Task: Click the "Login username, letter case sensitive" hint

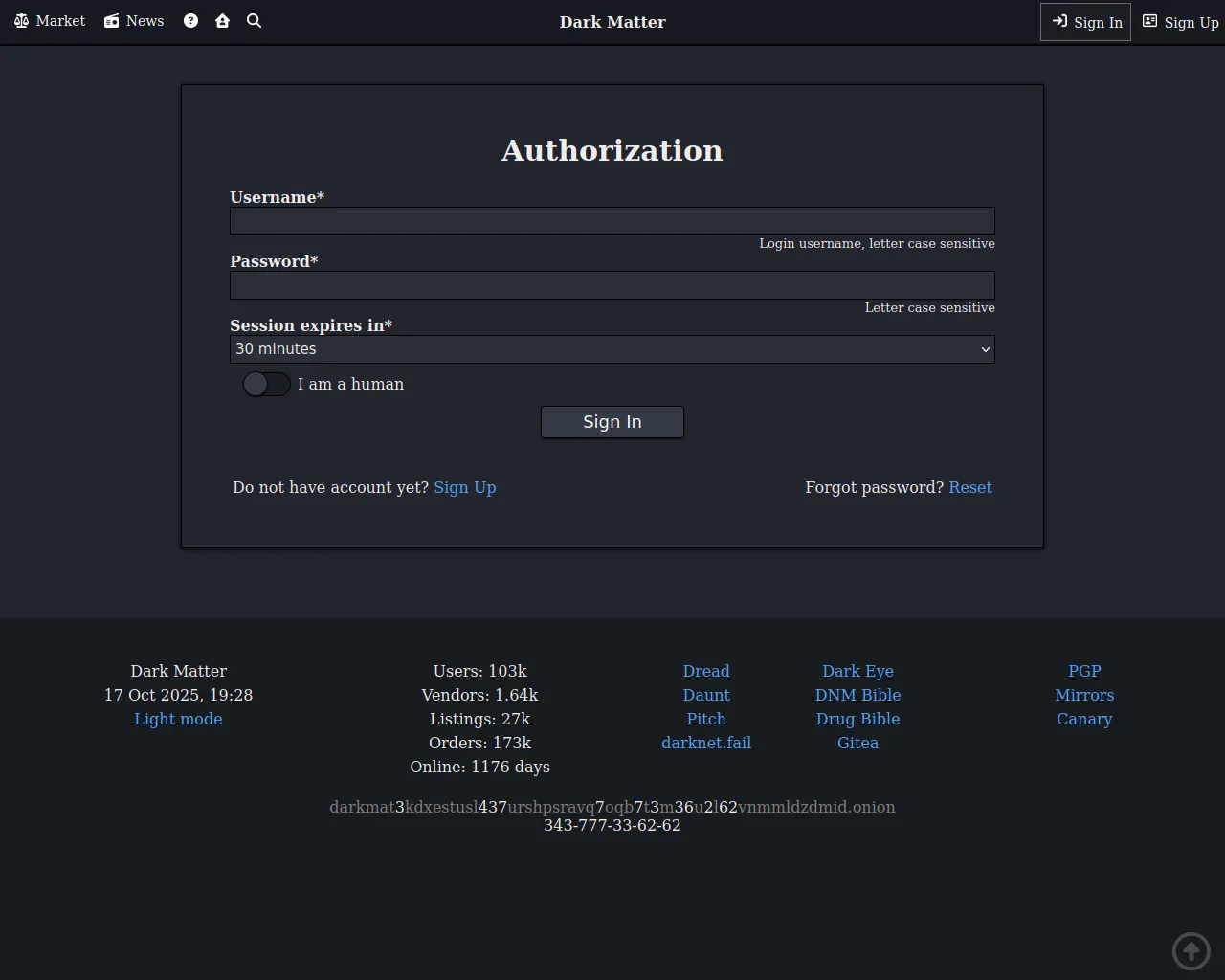Action: (878, 243)
